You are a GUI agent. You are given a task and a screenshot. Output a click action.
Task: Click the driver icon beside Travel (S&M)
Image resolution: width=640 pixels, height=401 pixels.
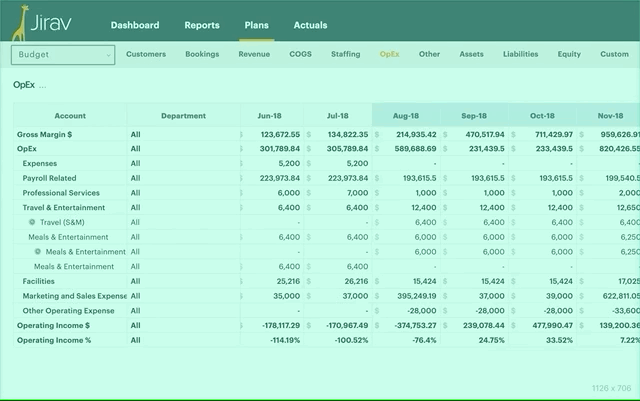point(32,222)
